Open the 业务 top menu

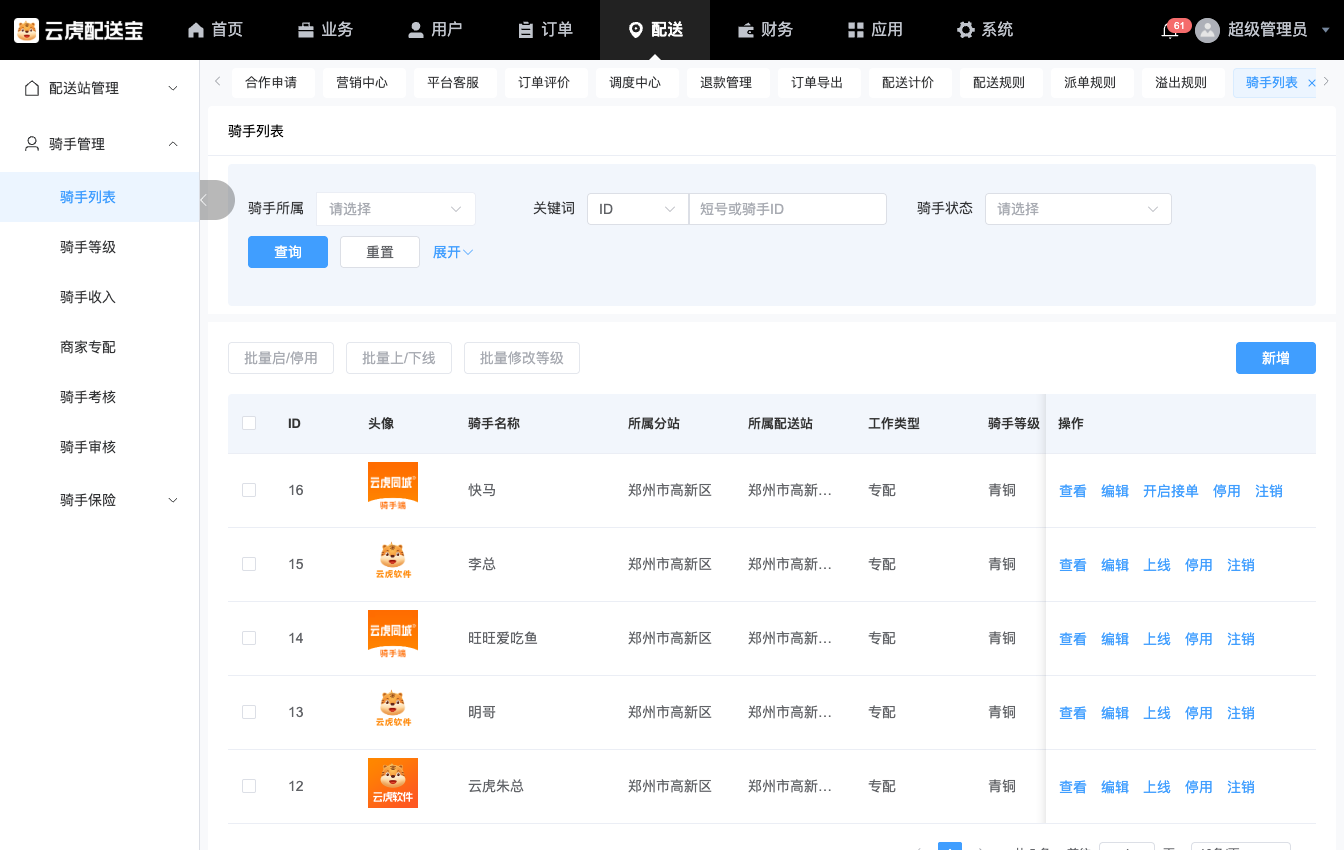325,30
